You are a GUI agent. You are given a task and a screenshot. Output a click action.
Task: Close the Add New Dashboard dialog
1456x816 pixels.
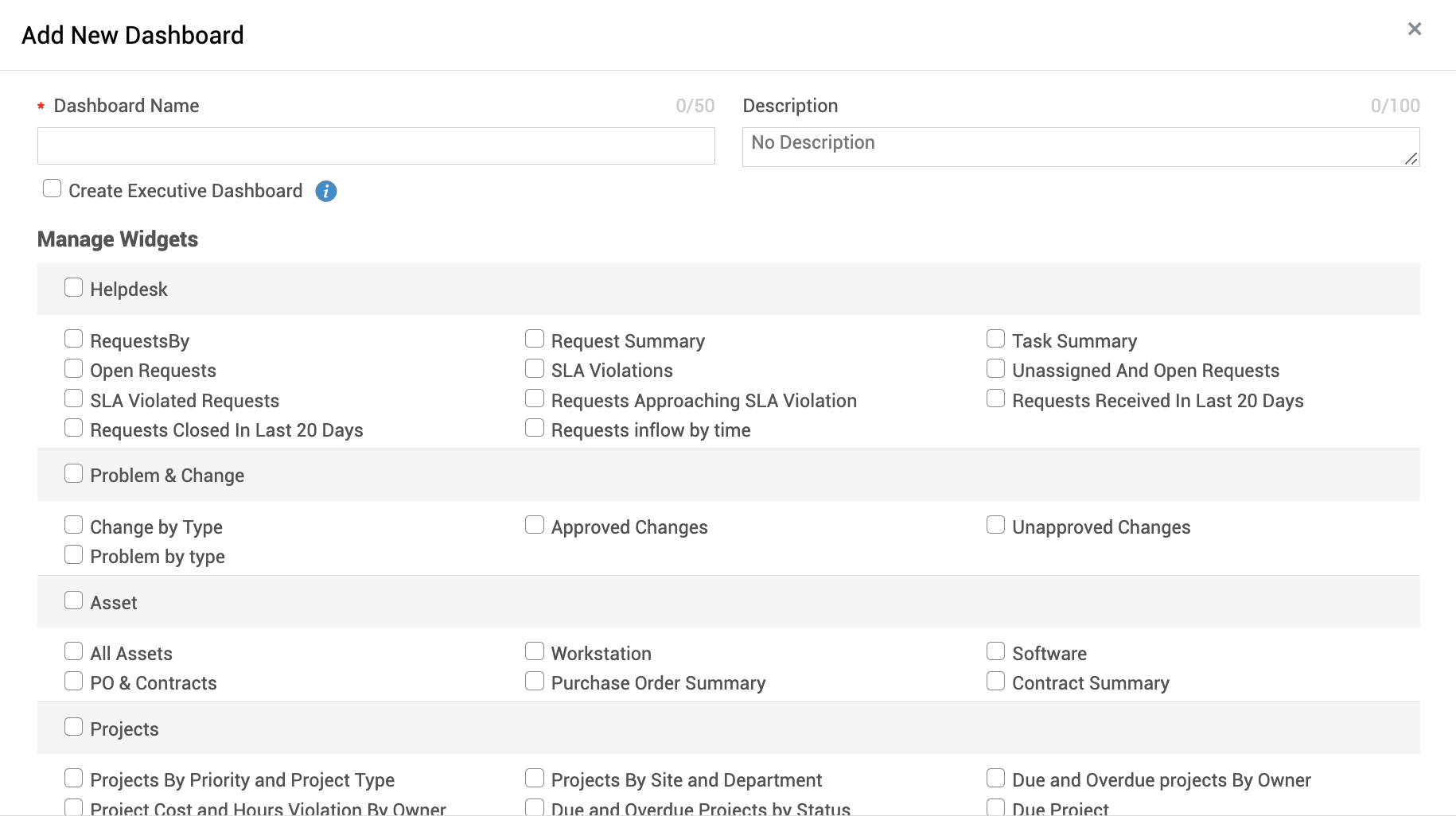[1414, 29]
